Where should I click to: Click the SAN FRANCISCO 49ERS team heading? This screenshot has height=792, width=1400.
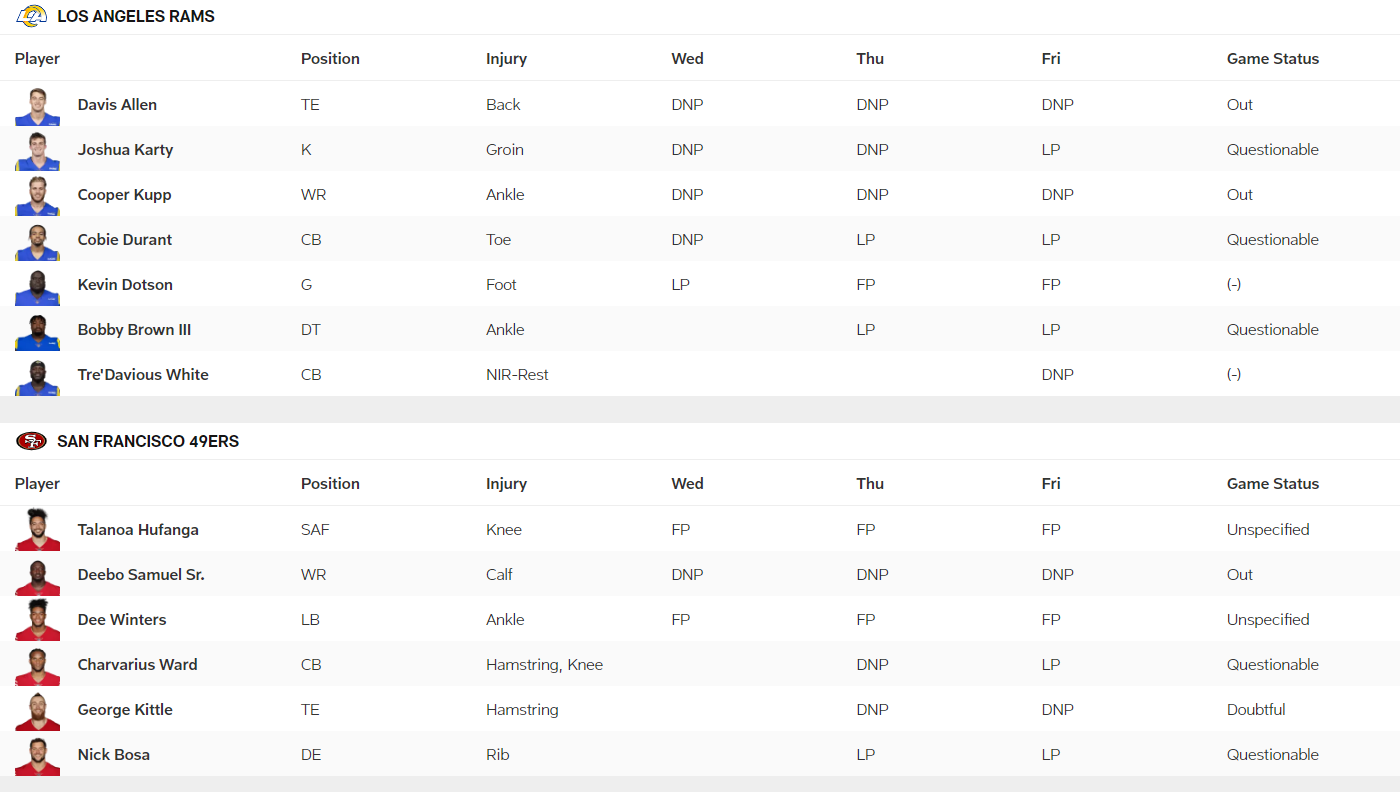(x=148, y=441)
